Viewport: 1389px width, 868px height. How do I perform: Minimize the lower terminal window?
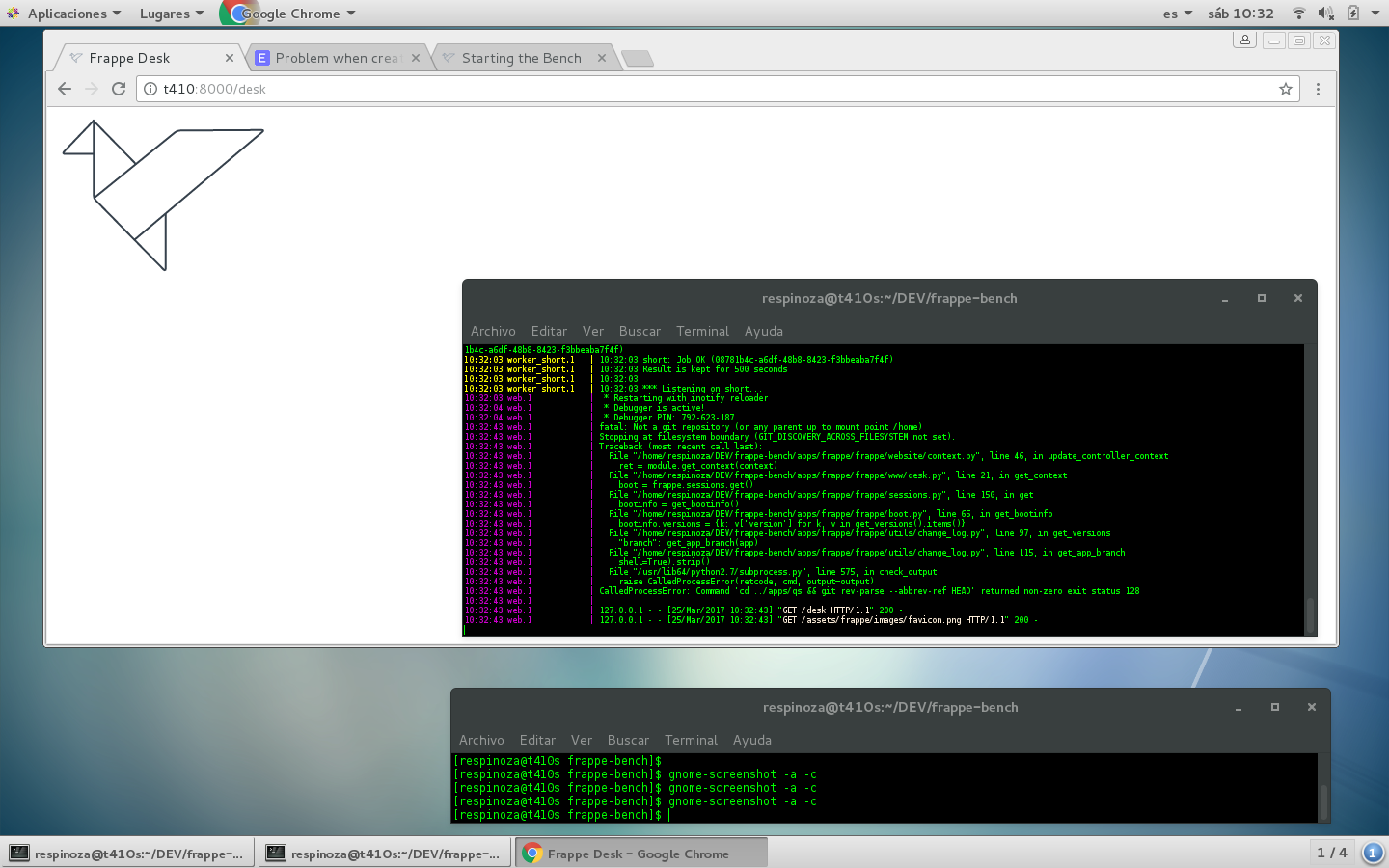coord(1239,708)
